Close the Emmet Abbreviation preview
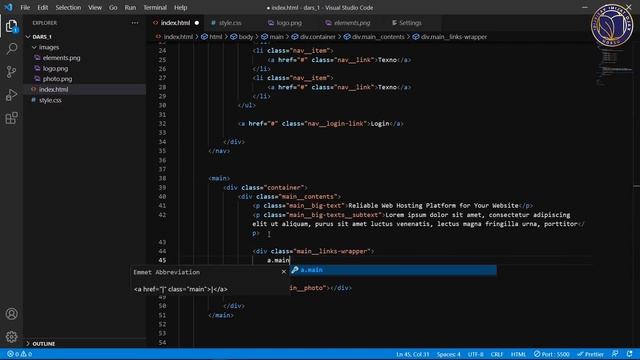The image size is (640, 360). tap(284, 272)
